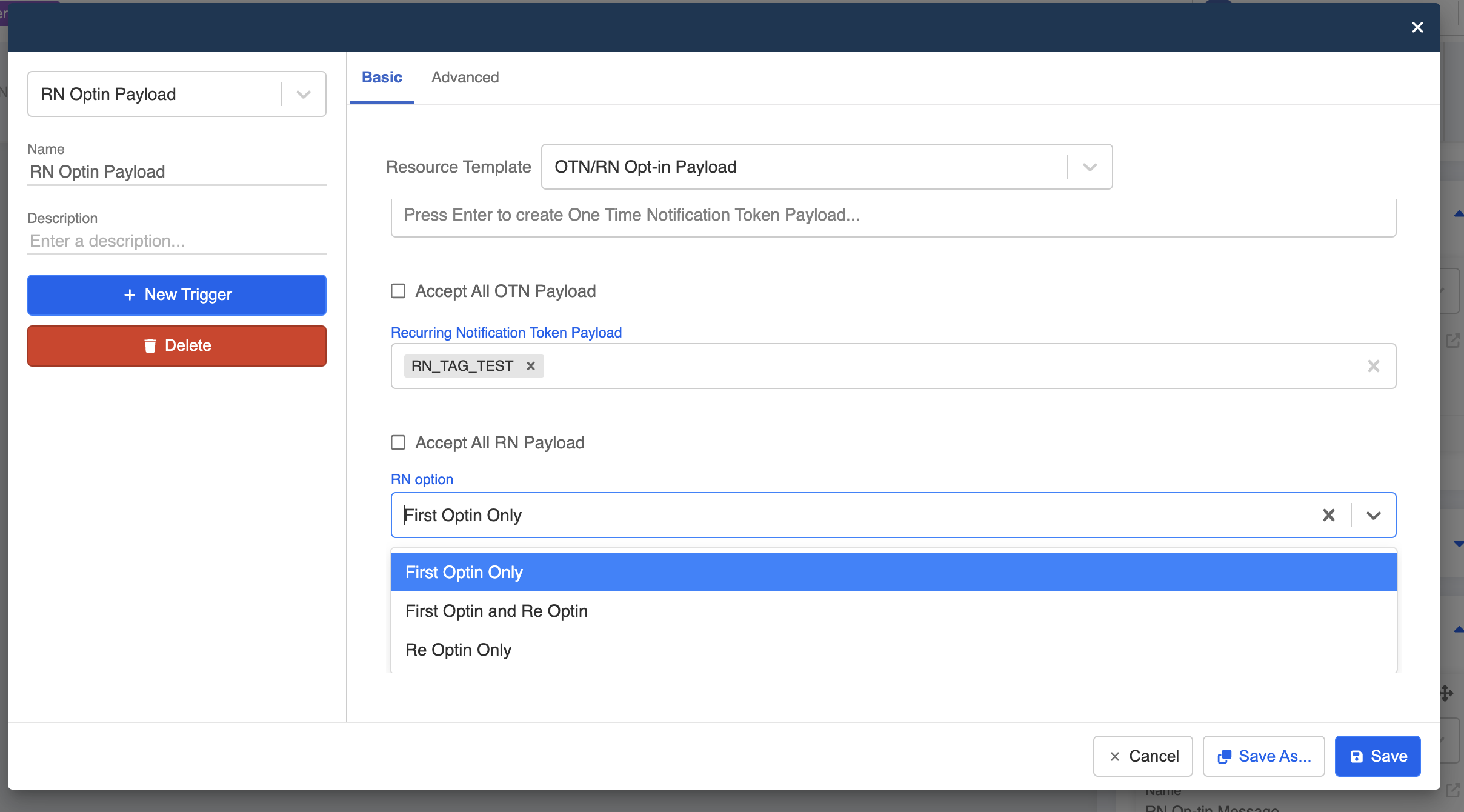Close the dialog with the top X
Screen dimensions: 1464x812
pyautogui.click(x=1417, y=27)
